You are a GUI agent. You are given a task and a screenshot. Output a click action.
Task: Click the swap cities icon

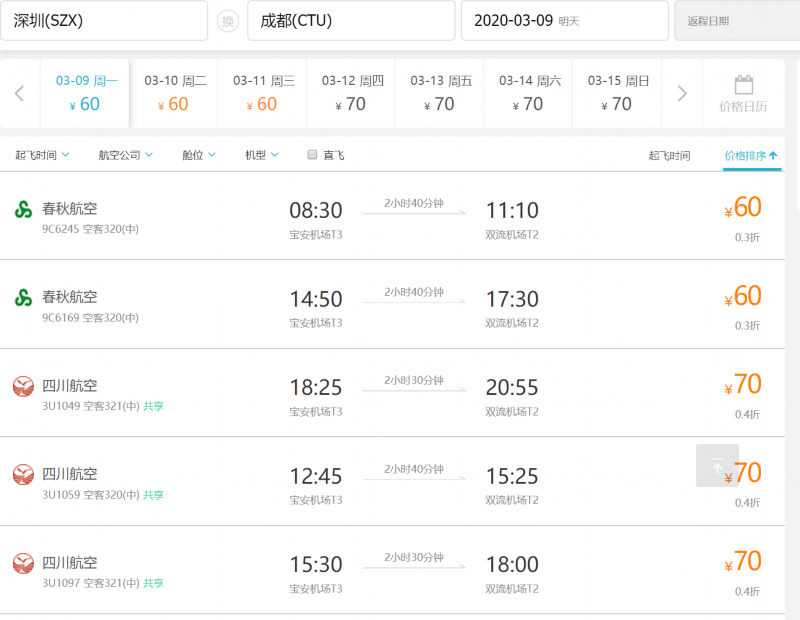tap(228, 21)
